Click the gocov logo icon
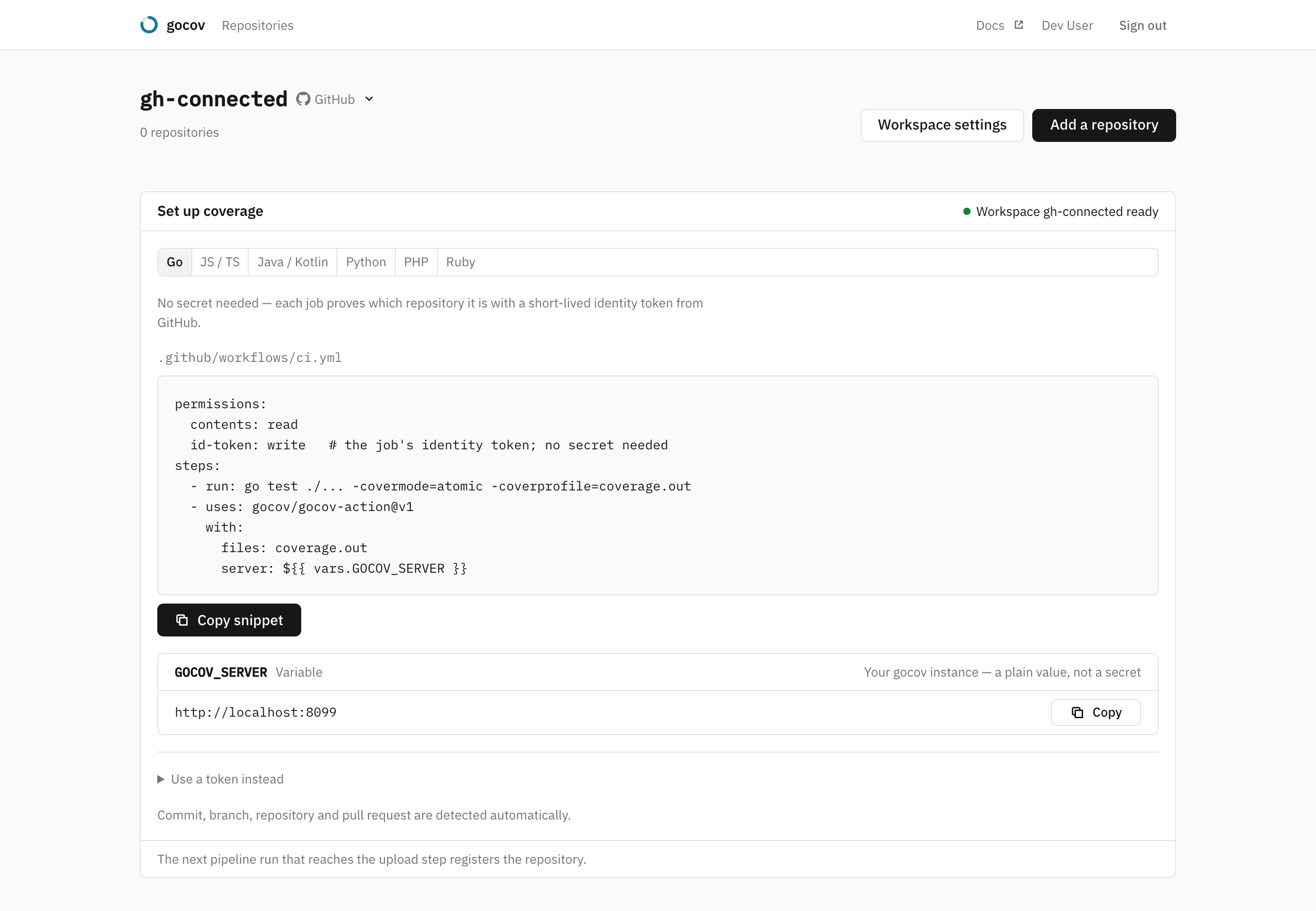This screenshot has height=911, width=1316. 149,25
